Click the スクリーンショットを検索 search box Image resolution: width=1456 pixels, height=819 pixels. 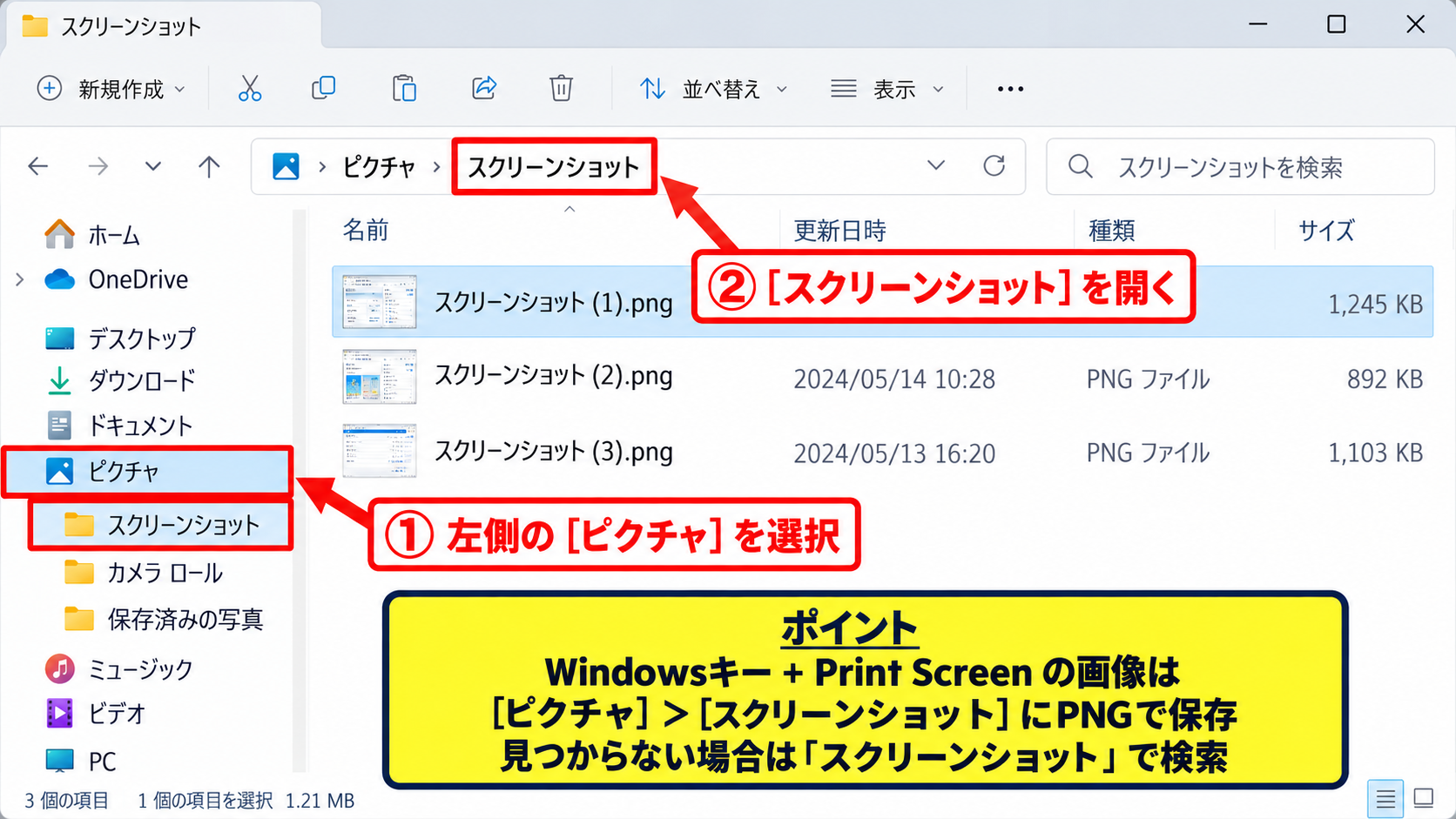[1240, 166]
